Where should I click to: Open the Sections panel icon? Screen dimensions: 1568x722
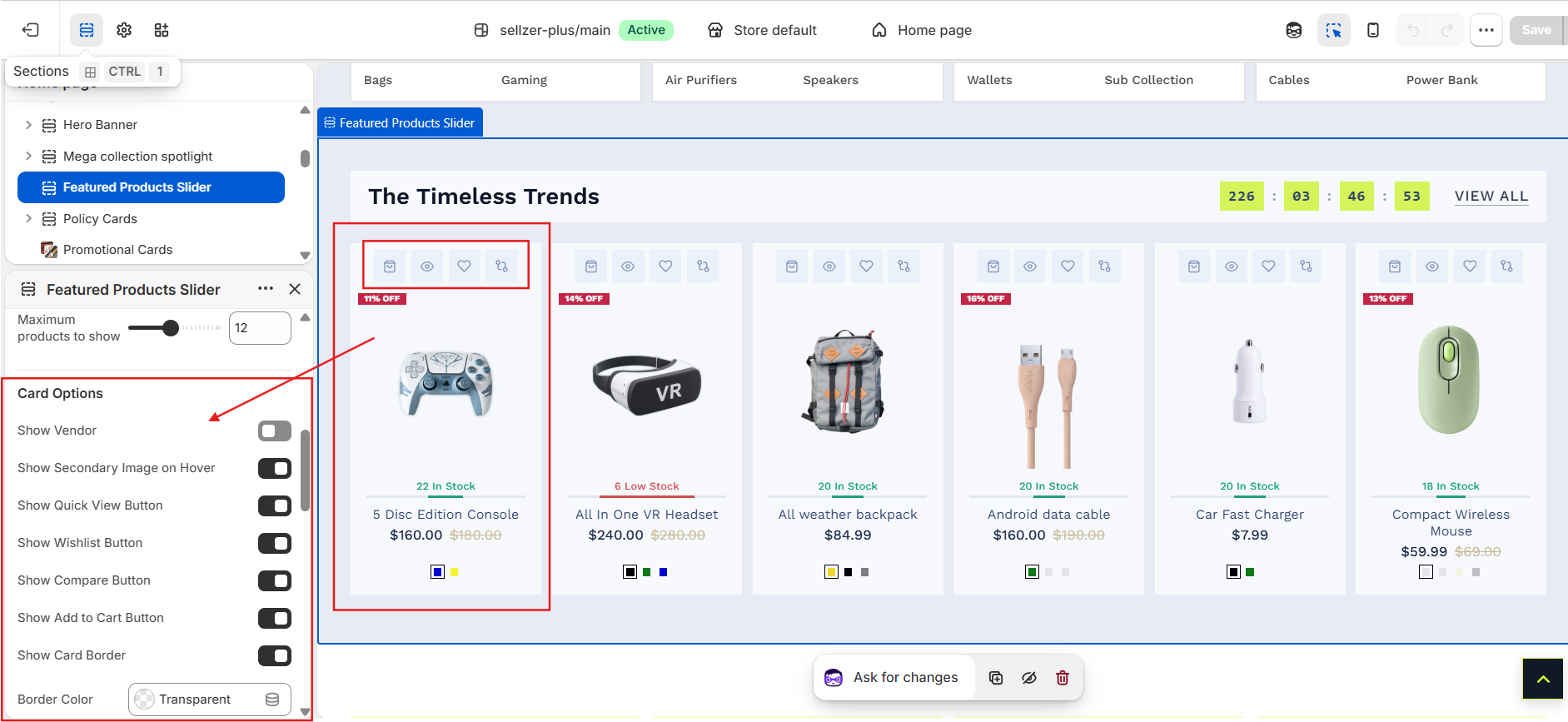(87, 30)
